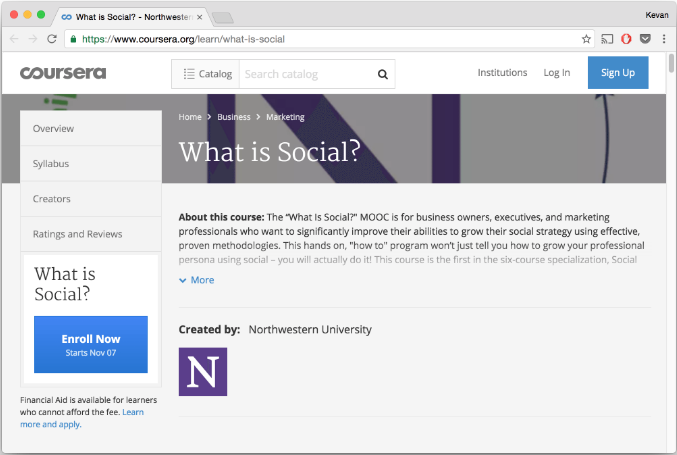Focus the Search catalog field
Image resolution: width=677 pixels, height=455 pixels.
(x=307, y=74)
